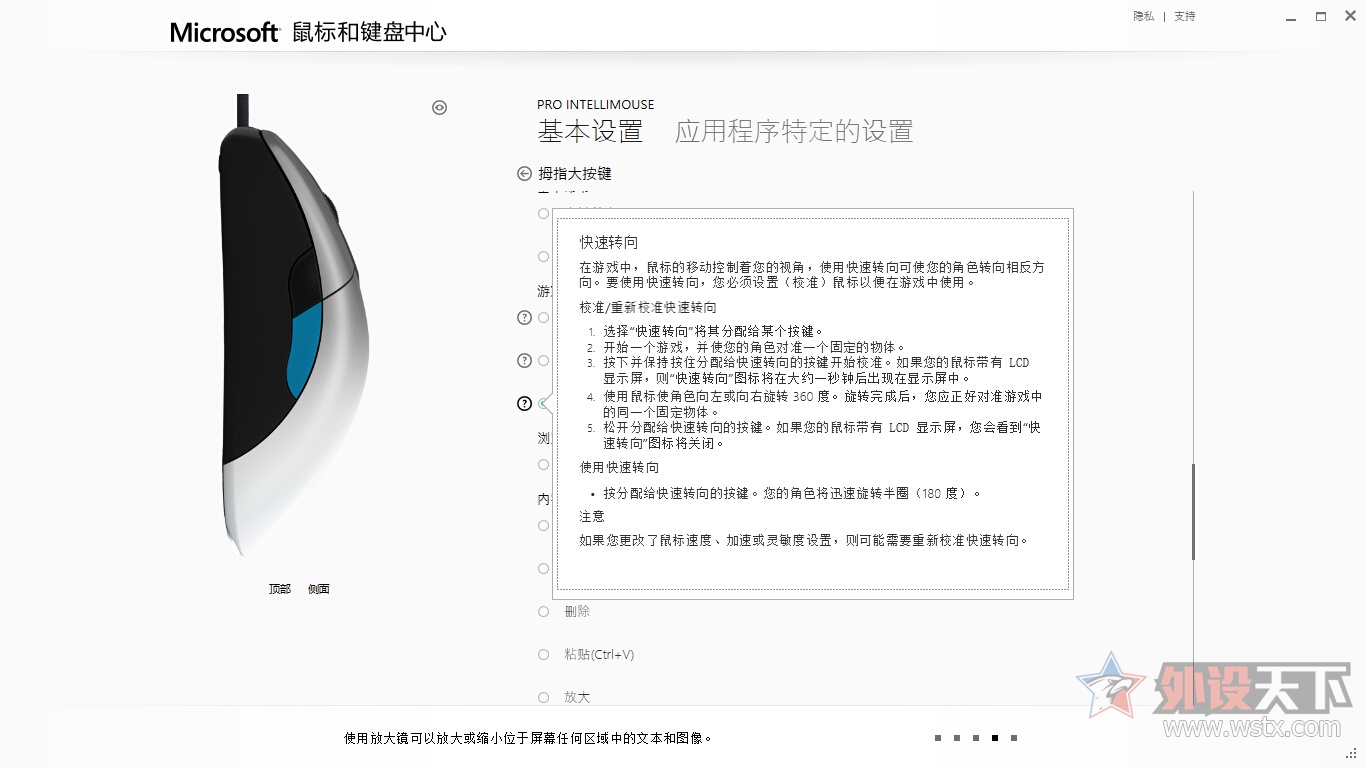
Task: Select the 删除 radio button
Action: click(x=544, y=611)
